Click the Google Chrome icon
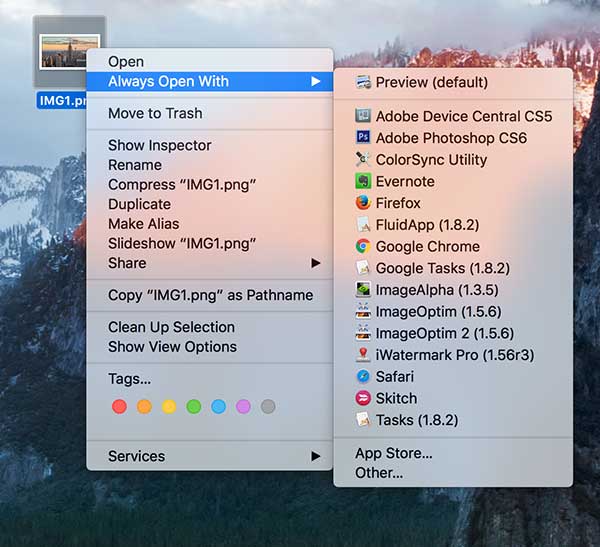 pyautogui.click(x=363, y=246)
